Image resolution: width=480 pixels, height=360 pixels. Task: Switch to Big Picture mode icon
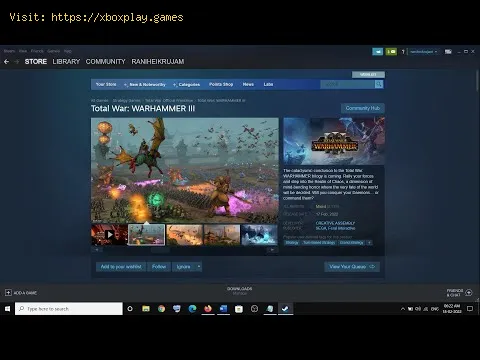click(448, 52)
